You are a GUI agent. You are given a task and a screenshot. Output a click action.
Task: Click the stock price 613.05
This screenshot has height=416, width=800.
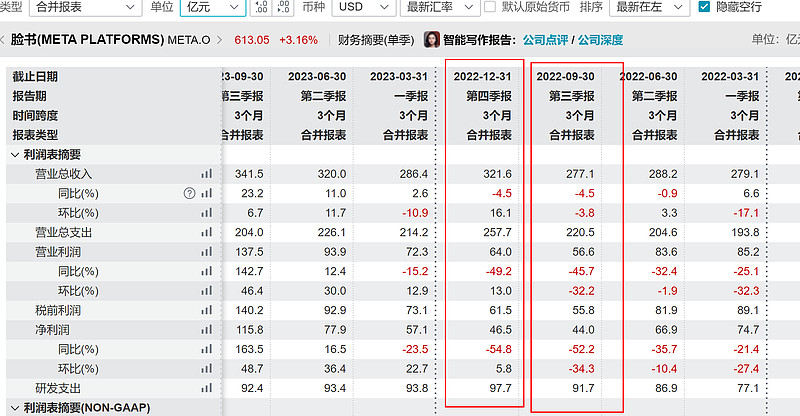click(252, 40)
